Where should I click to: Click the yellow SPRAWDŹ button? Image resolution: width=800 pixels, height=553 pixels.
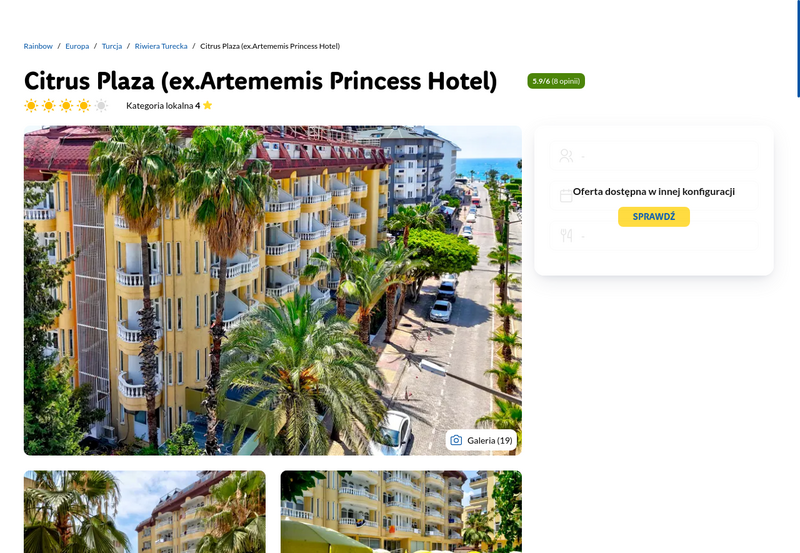coord(654,217)
